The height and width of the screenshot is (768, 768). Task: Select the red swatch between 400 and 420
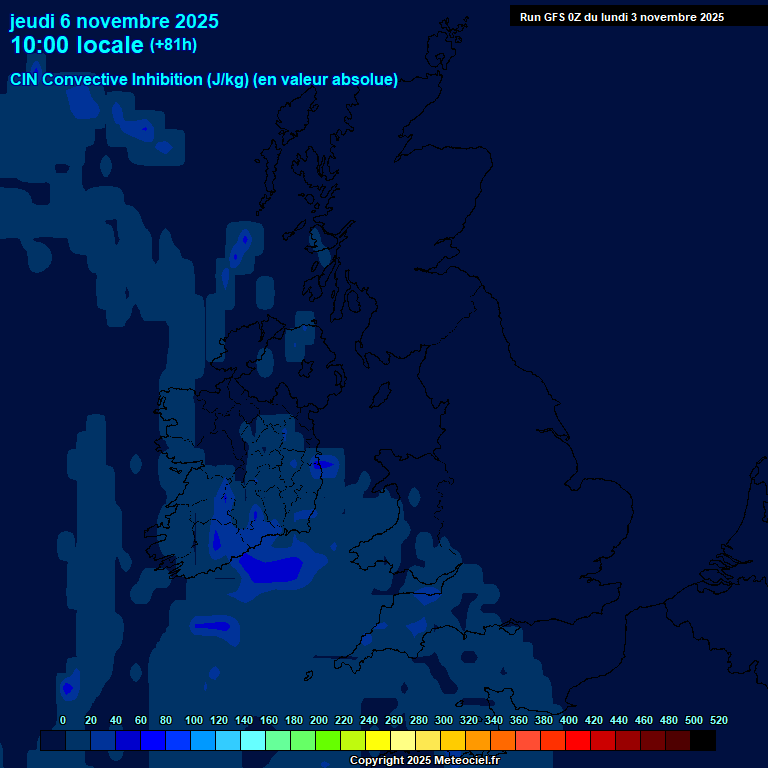(x=577, y=740)
